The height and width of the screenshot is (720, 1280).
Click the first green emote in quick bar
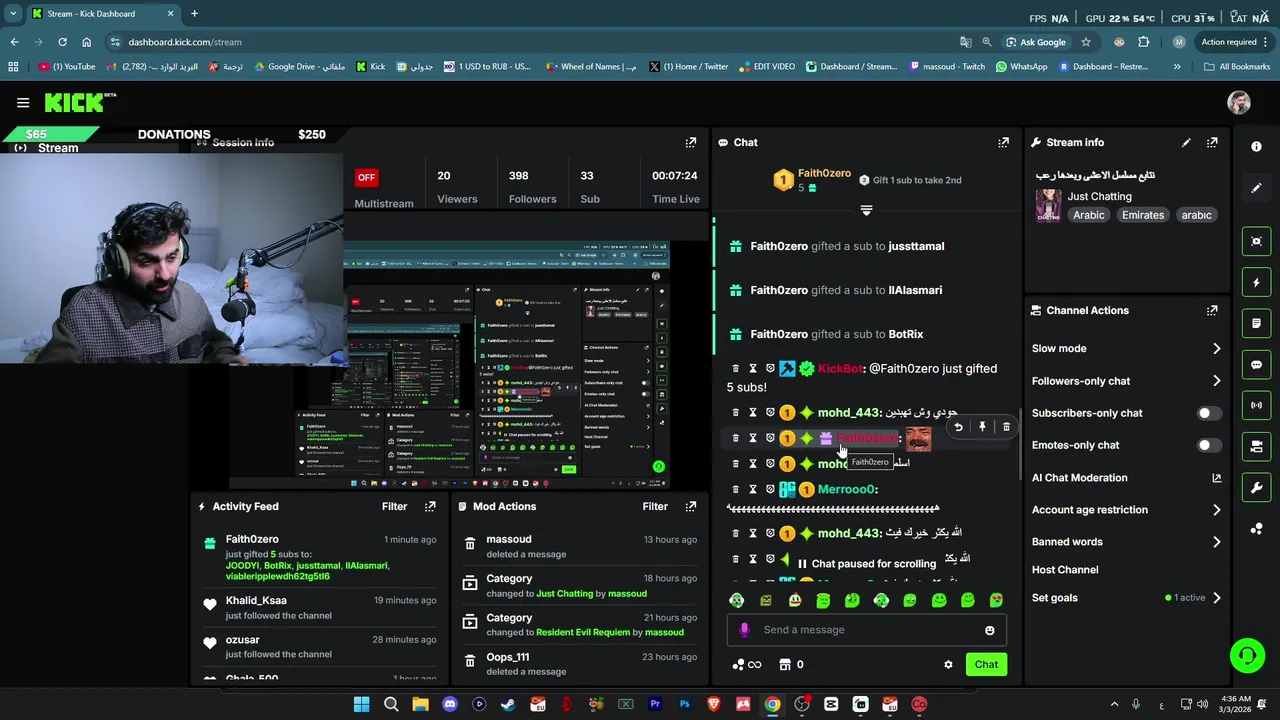[737, 600]
